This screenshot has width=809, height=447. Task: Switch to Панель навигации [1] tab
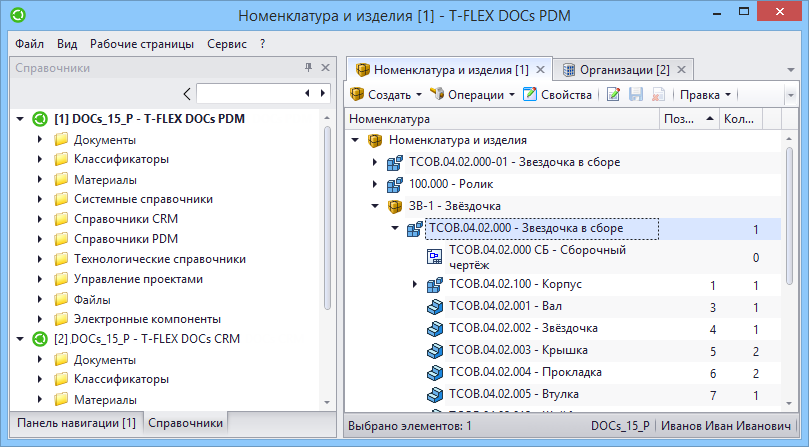(76, 423)
